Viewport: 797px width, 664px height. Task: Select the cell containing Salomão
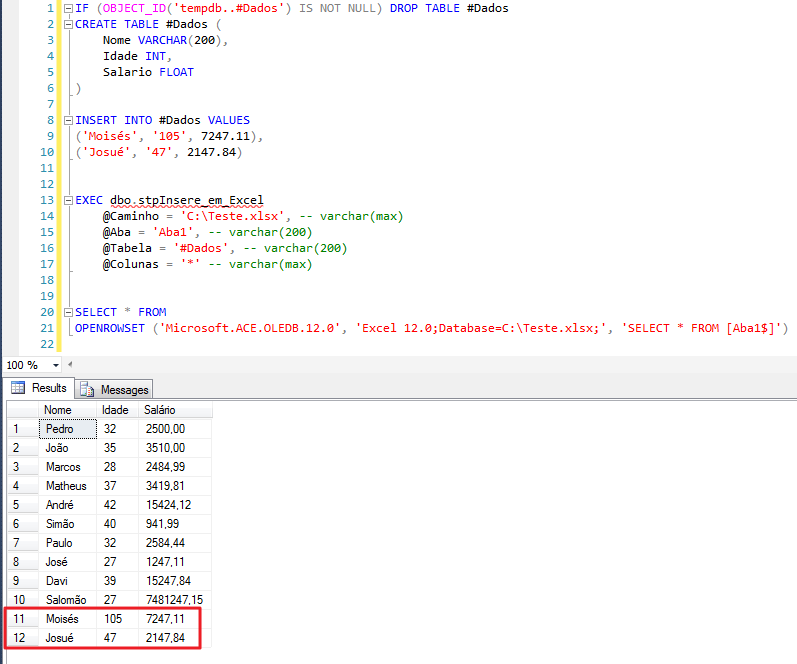coord(68,599)
